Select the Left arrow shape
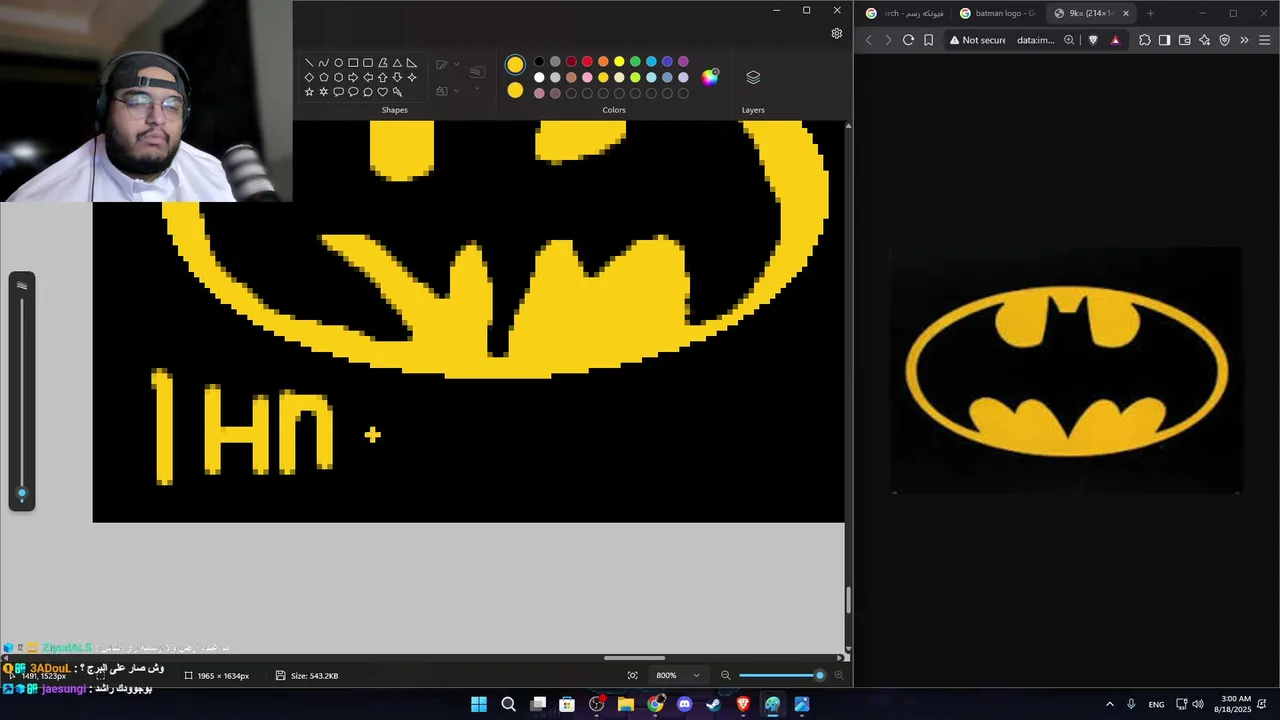Viewport: 1280px width, 720px height. [x=368, y=77]
